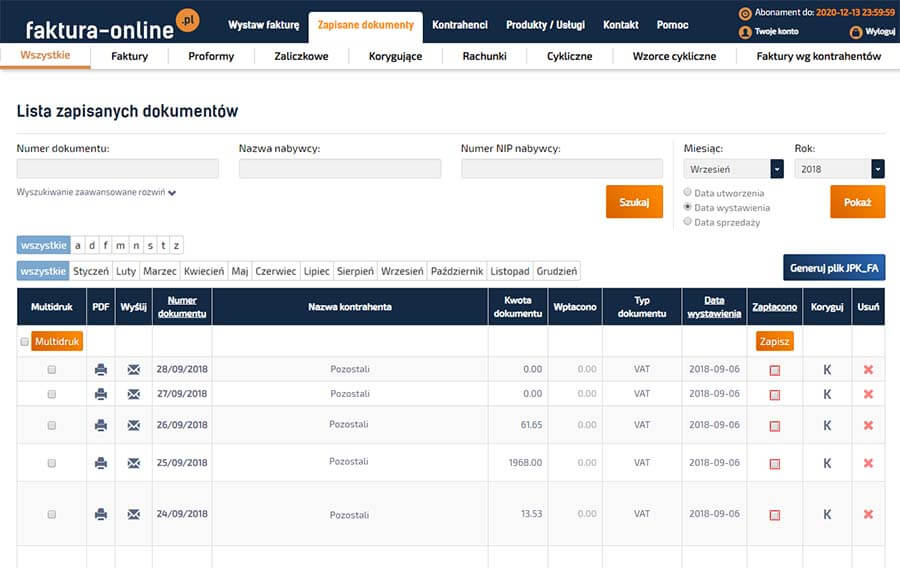Switch to the Faktury tab
Image resolution: width=900 pixels, height=568 pixels.
[130, 56]
